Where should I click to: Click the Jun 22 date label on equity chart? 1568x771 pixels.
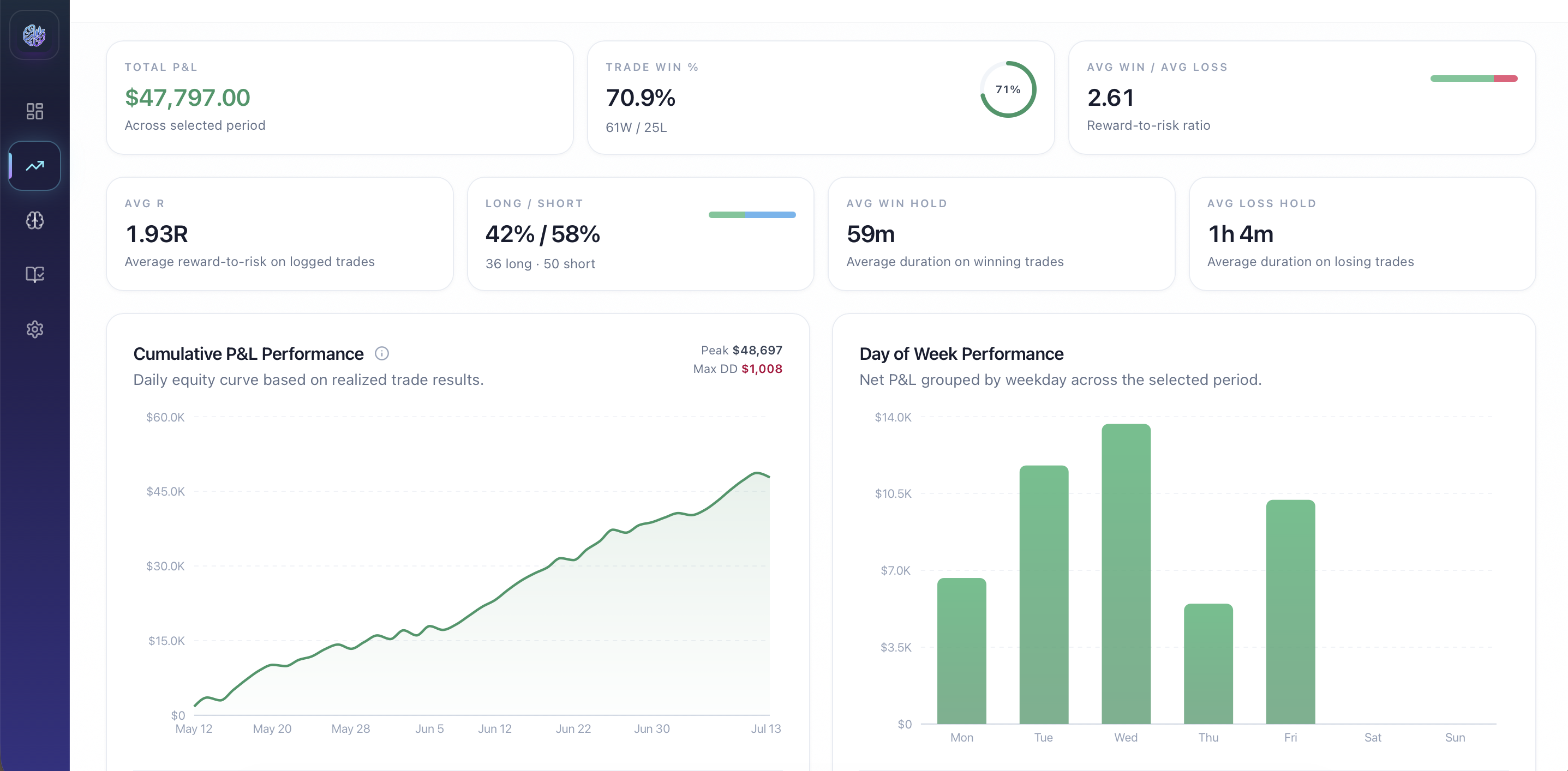click(573, 728)
